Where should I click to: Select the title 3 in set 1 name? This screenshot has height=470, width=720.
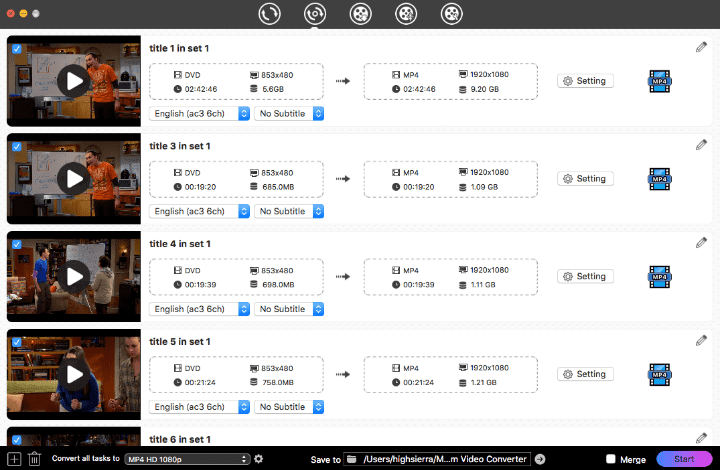tap(180, 146)
